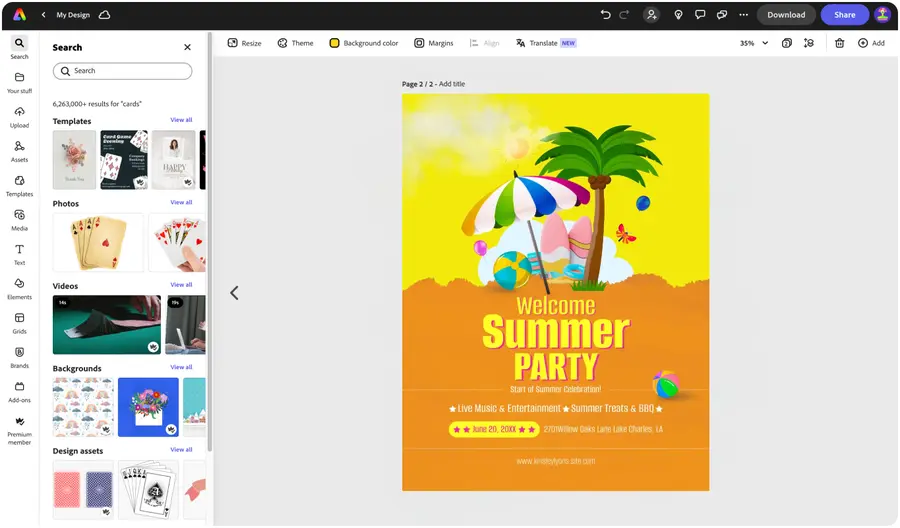
Task: Open Media in the sidebar
Action: tap(20, 220)
